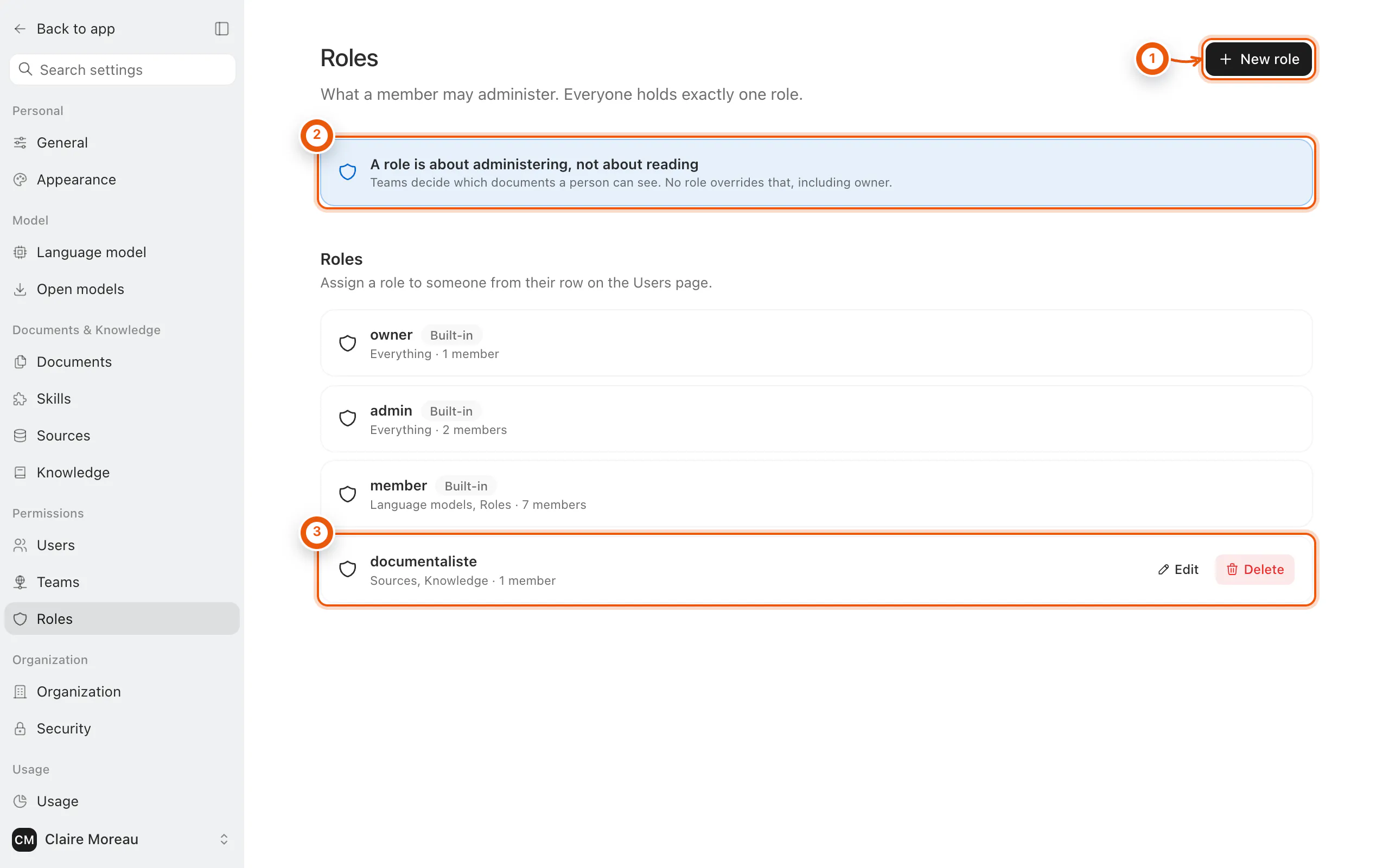1389x868 pixels.
Task: Click the shield icon on documentaliste row
Action: (348, 570)
